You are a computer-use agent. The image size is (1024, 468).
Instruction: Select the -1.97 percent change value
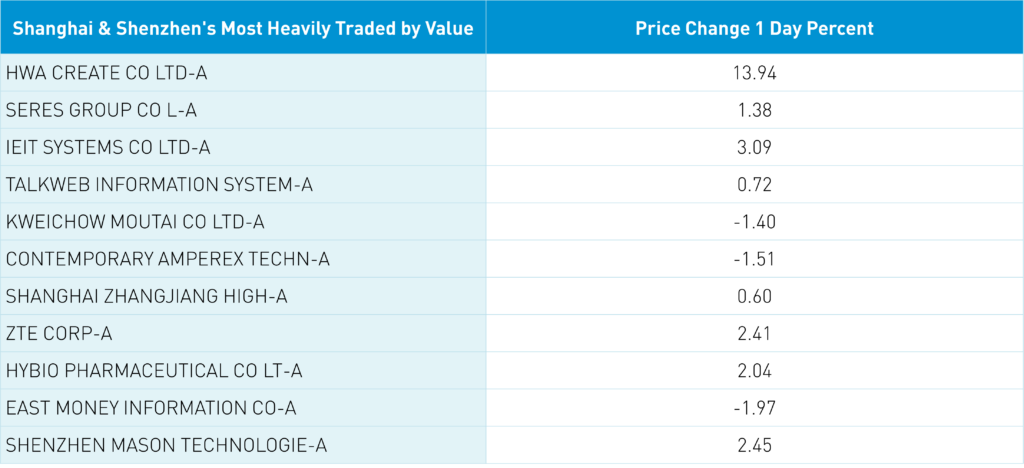[754, 408]
